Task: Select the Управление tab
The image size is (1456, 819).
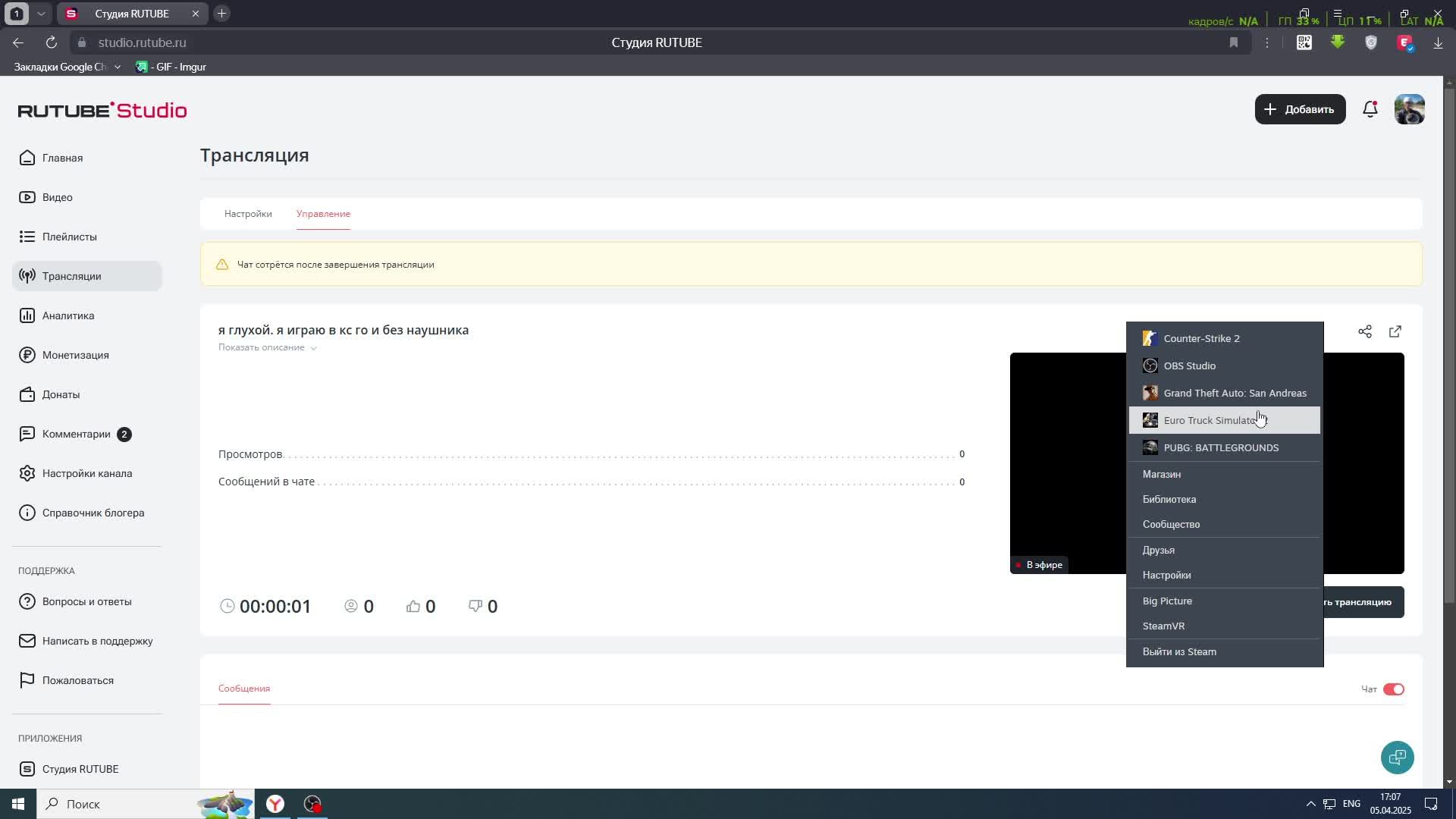Action: [323, 214]
